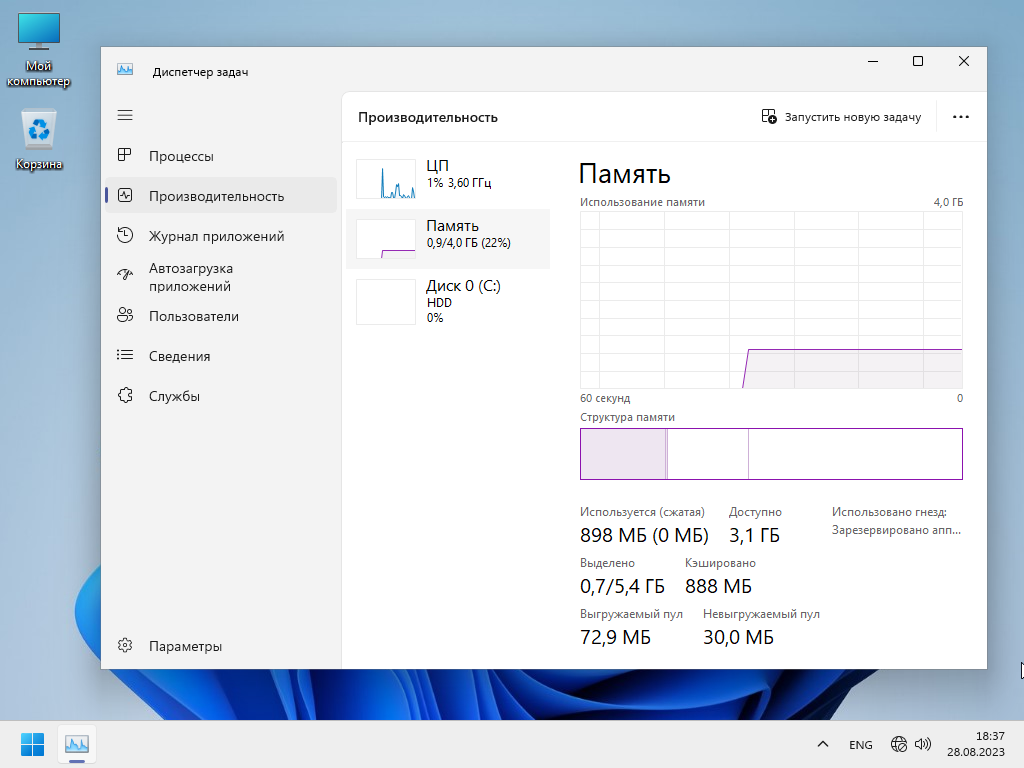
Task: Open the Windows Start button
Action: coord(32,744)
